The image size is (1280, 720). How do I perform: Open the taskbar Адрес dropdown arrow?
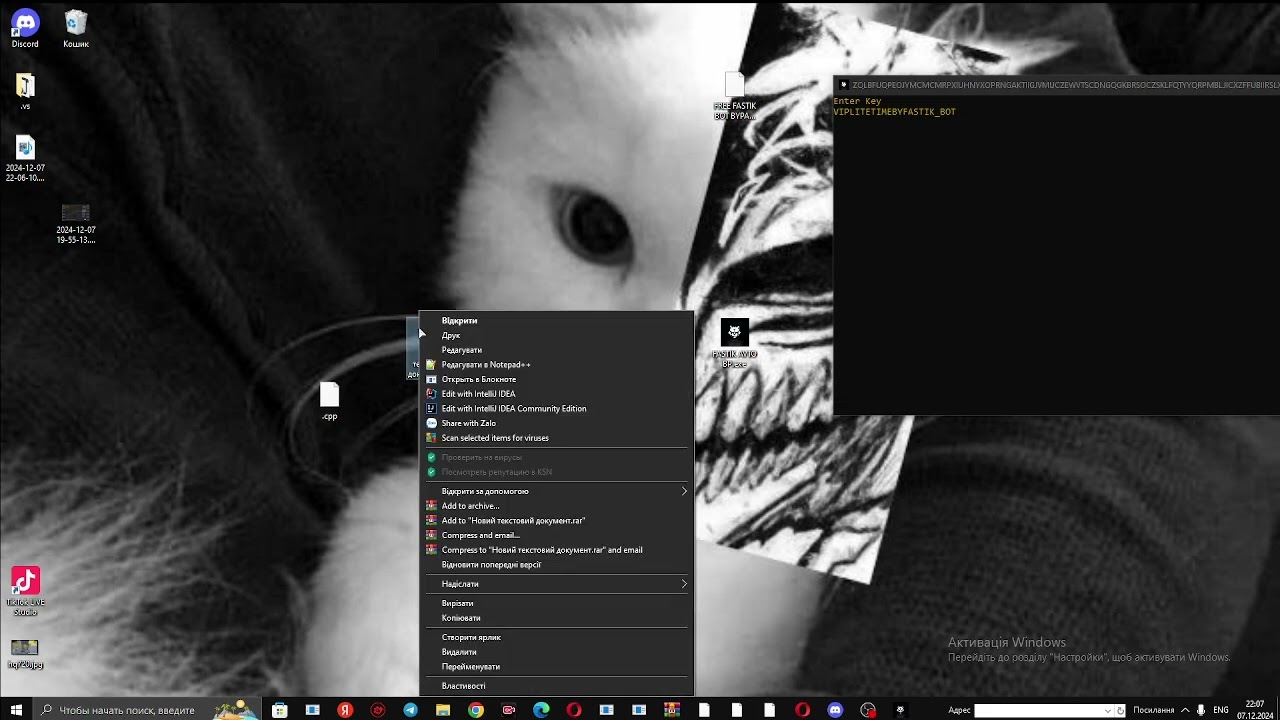[1107, 711]
